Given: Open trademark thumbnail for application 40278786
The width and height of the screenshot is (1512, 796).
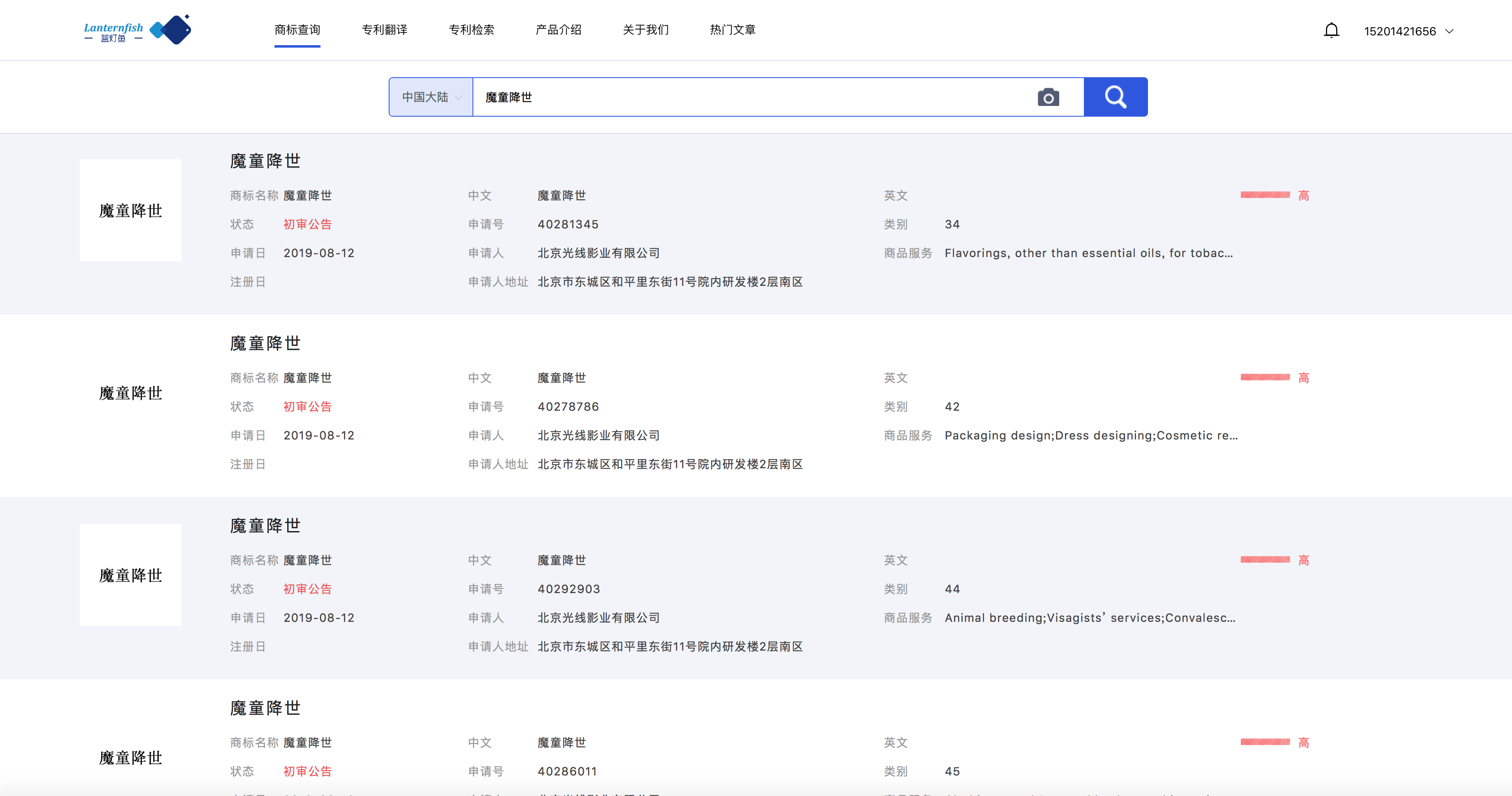Looking at the screenshot, I should click(x=130, y=392).
